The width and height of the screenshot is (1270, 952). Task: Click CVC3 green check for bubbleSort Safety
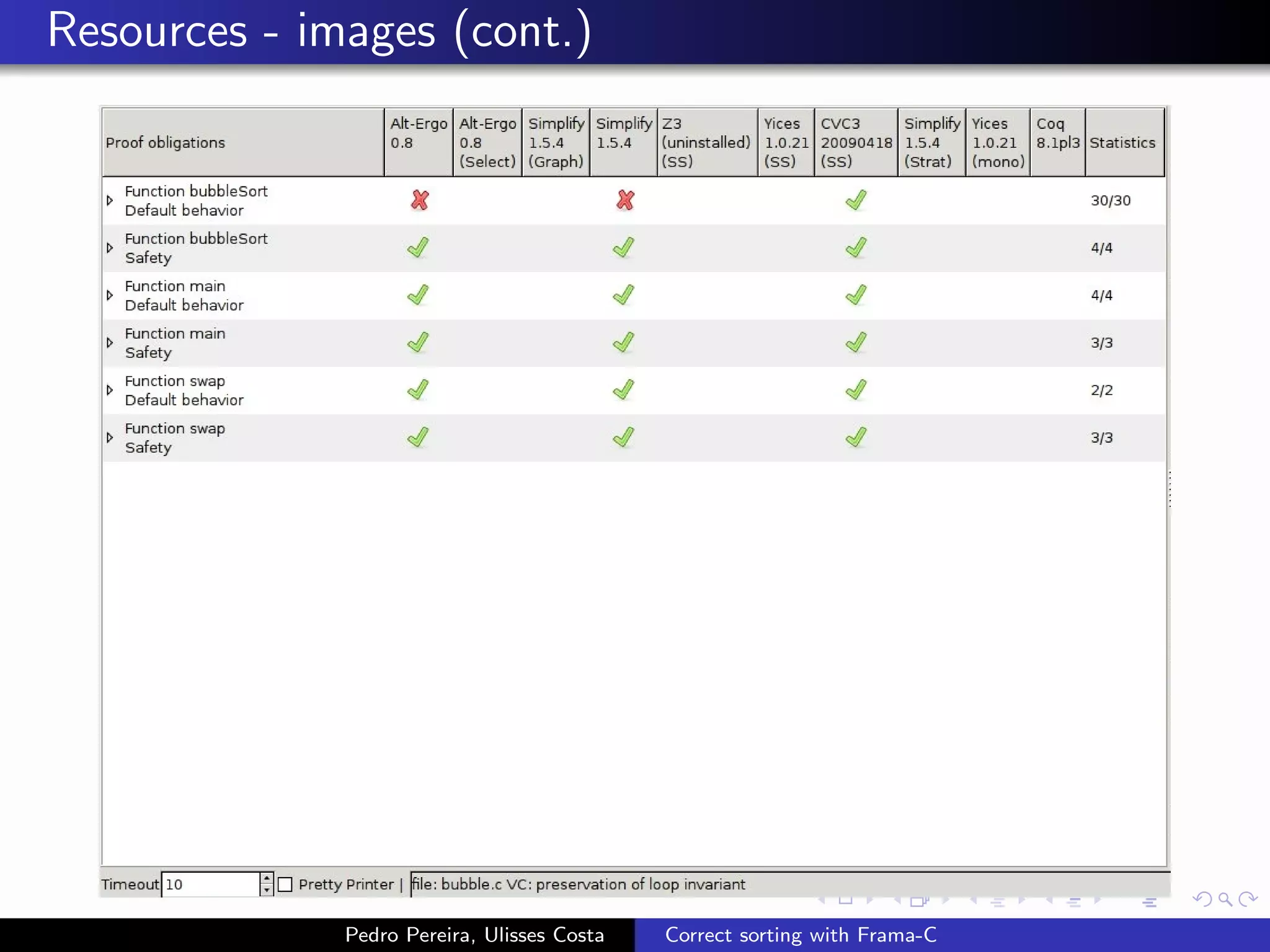pyautogui.click(x=856, y=248)
